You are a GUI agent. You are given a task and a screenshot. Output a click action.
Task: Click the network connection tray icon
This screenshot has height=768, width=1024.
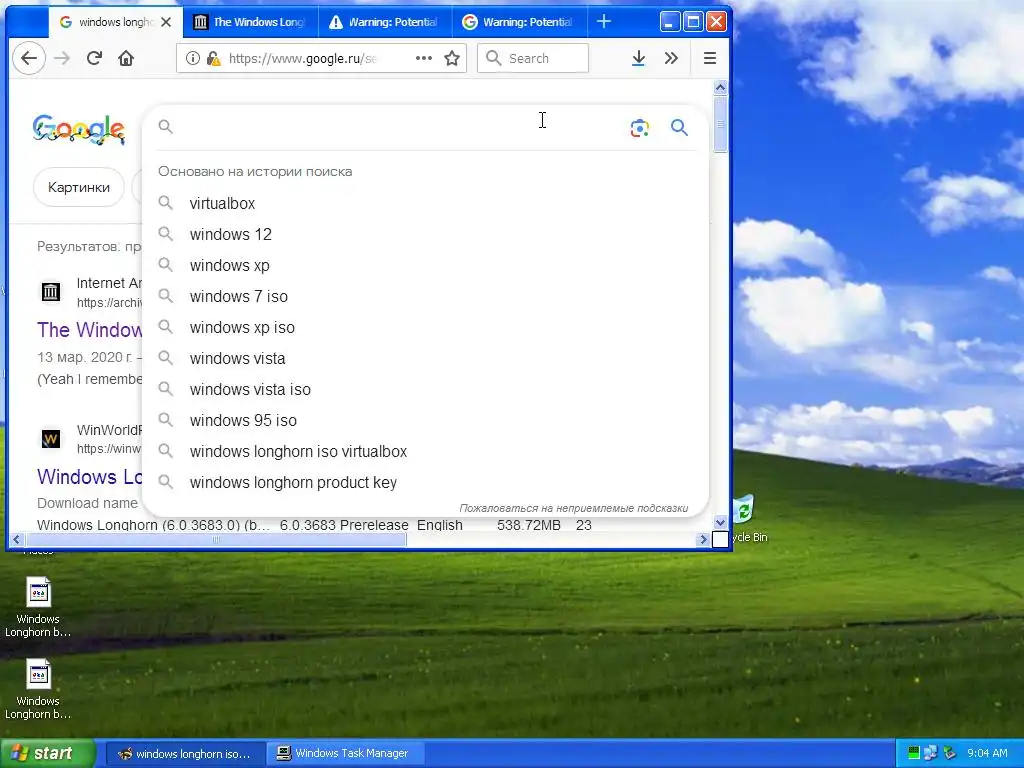(931, 754)
